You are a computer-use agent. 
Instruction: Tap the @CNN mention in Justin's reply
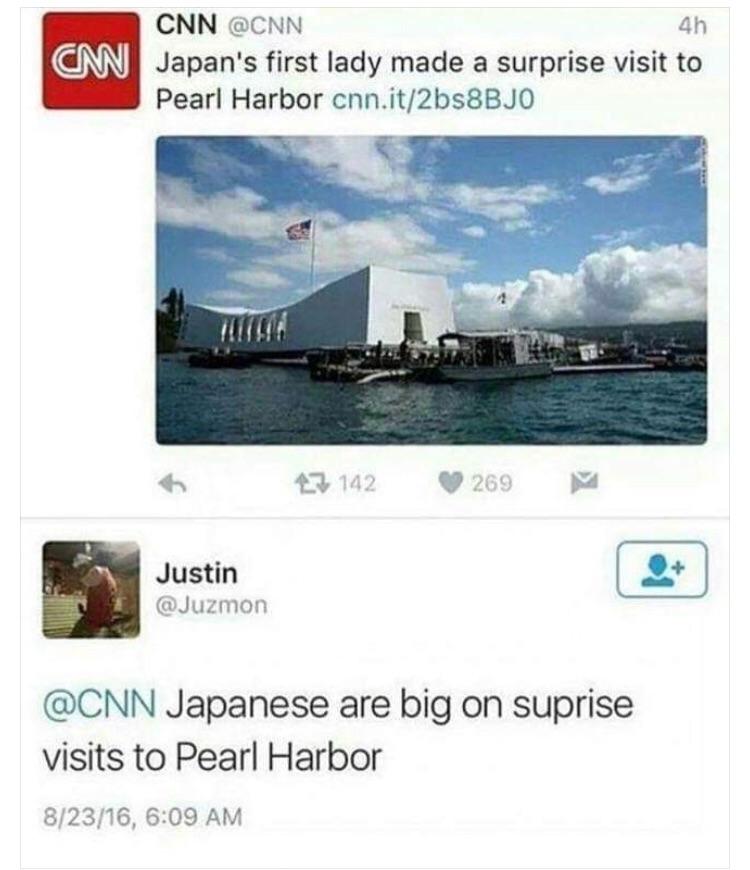point(99,705)
